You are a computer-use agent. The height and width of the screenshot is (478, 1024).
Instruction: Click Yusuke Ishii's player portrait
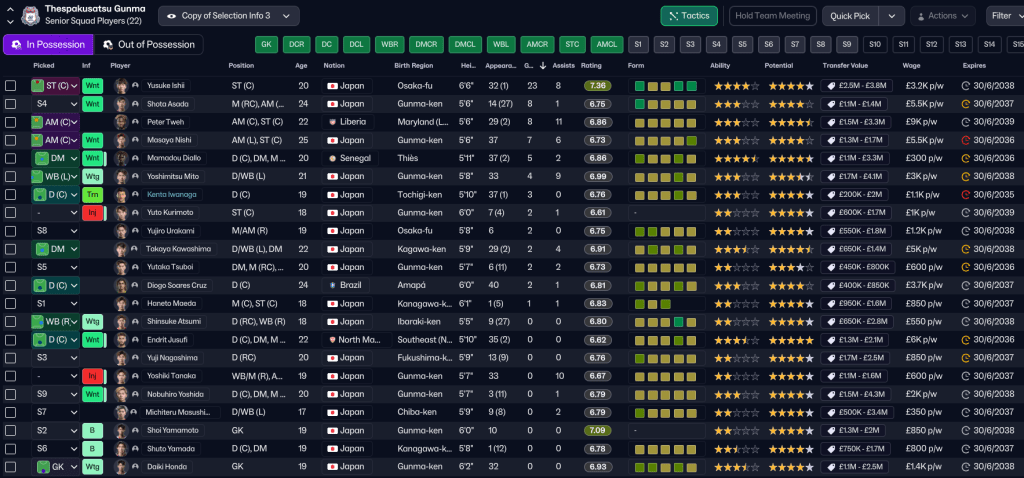pos(121,86)
